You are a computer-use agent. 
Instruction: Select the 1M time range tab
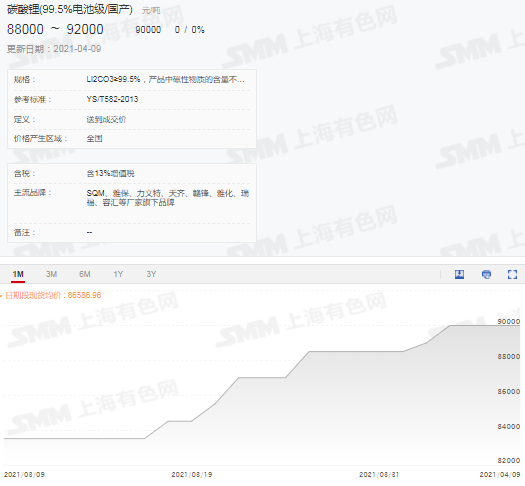18,274
